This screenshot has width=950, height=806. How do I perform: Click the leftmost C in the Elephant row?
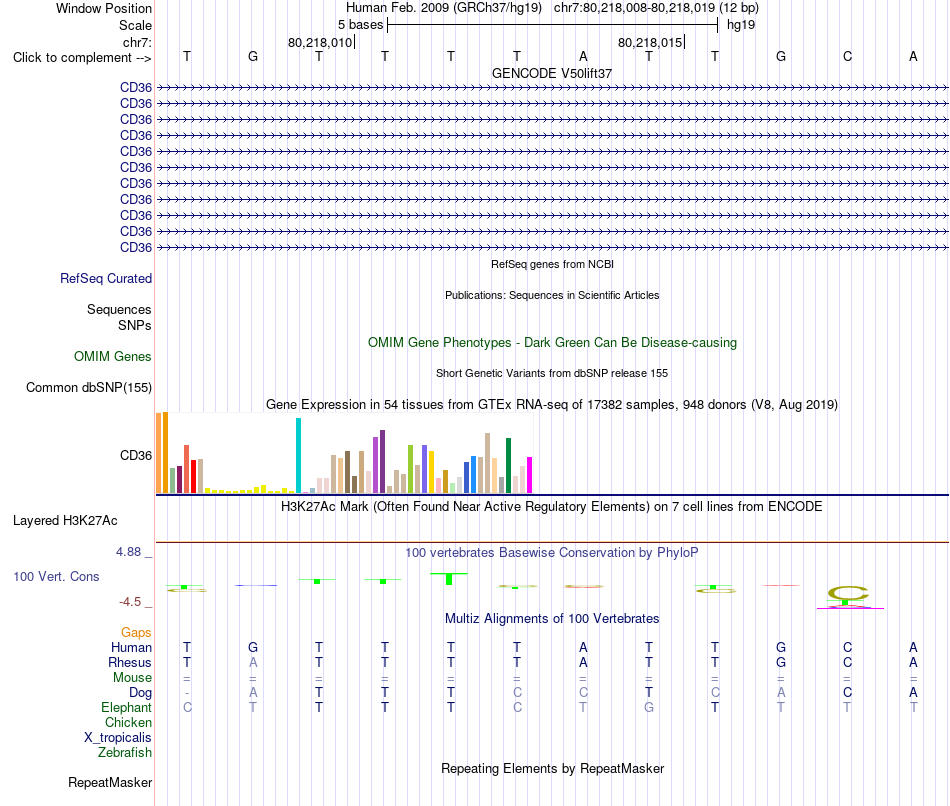pyautogui.click(x=187, y=707)
